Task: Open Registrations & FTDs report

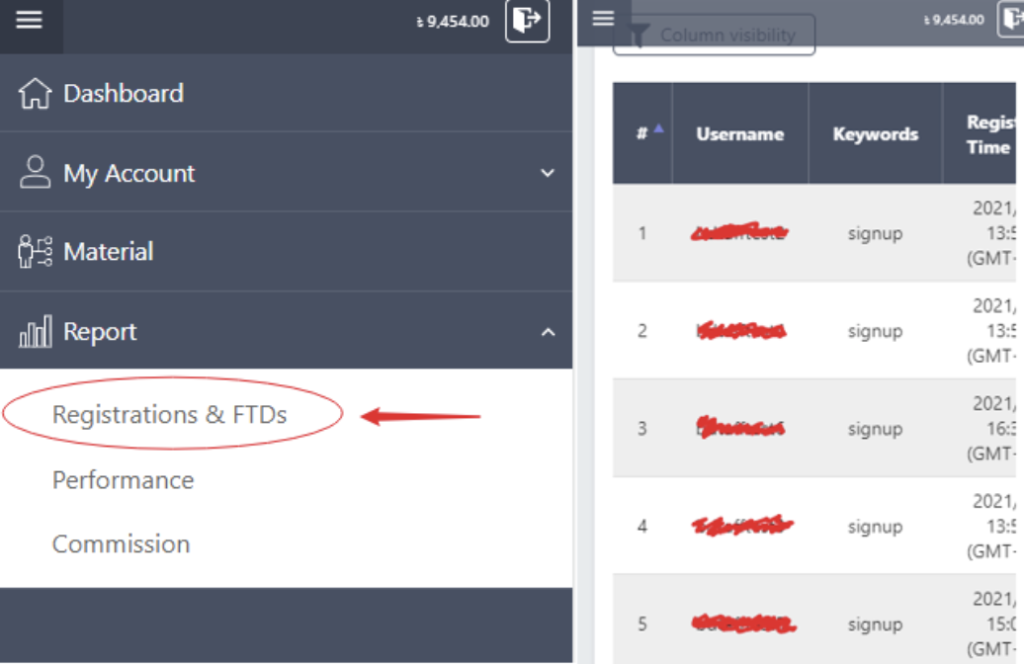Action: [x=170, y=415]
